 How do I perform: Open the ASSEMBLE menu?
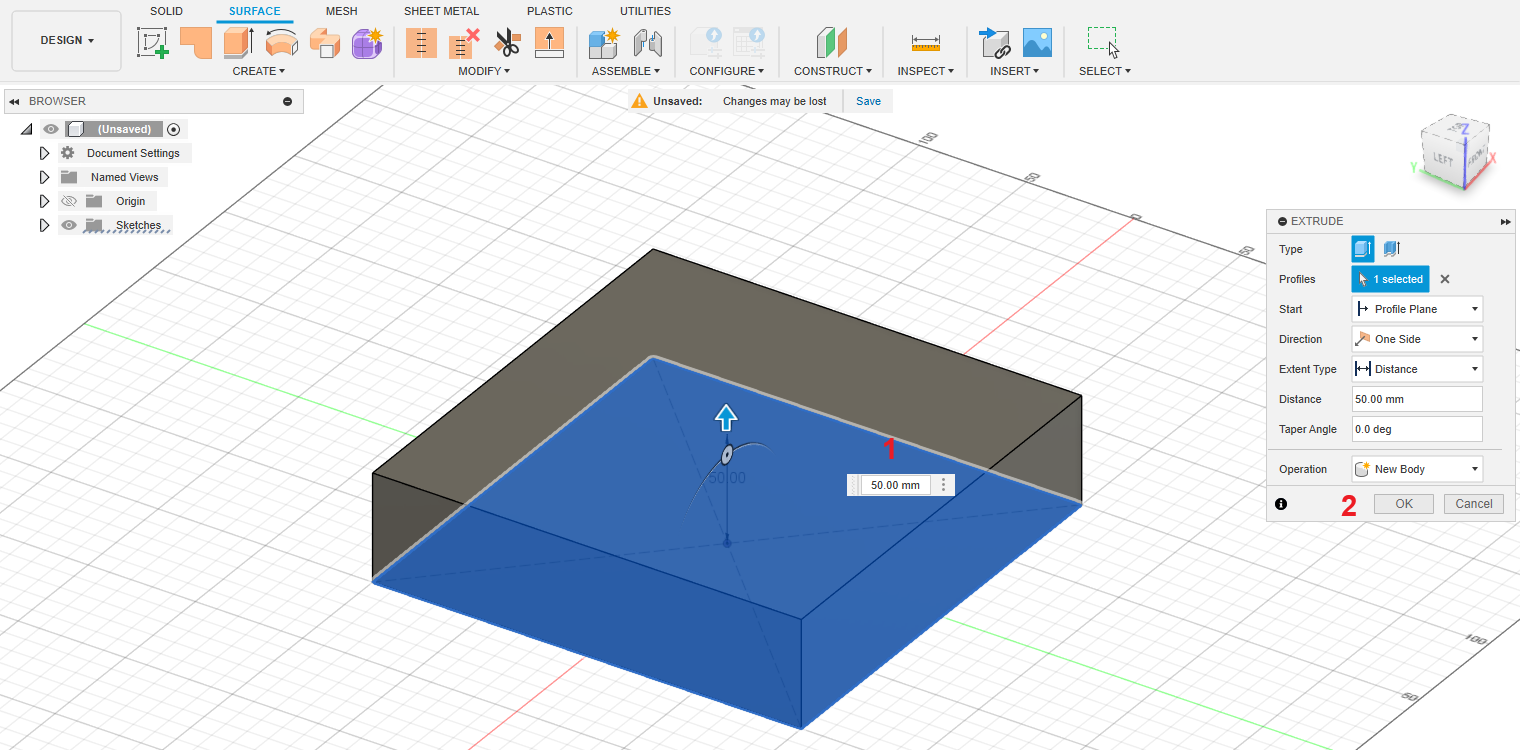[x=626, y=71]
